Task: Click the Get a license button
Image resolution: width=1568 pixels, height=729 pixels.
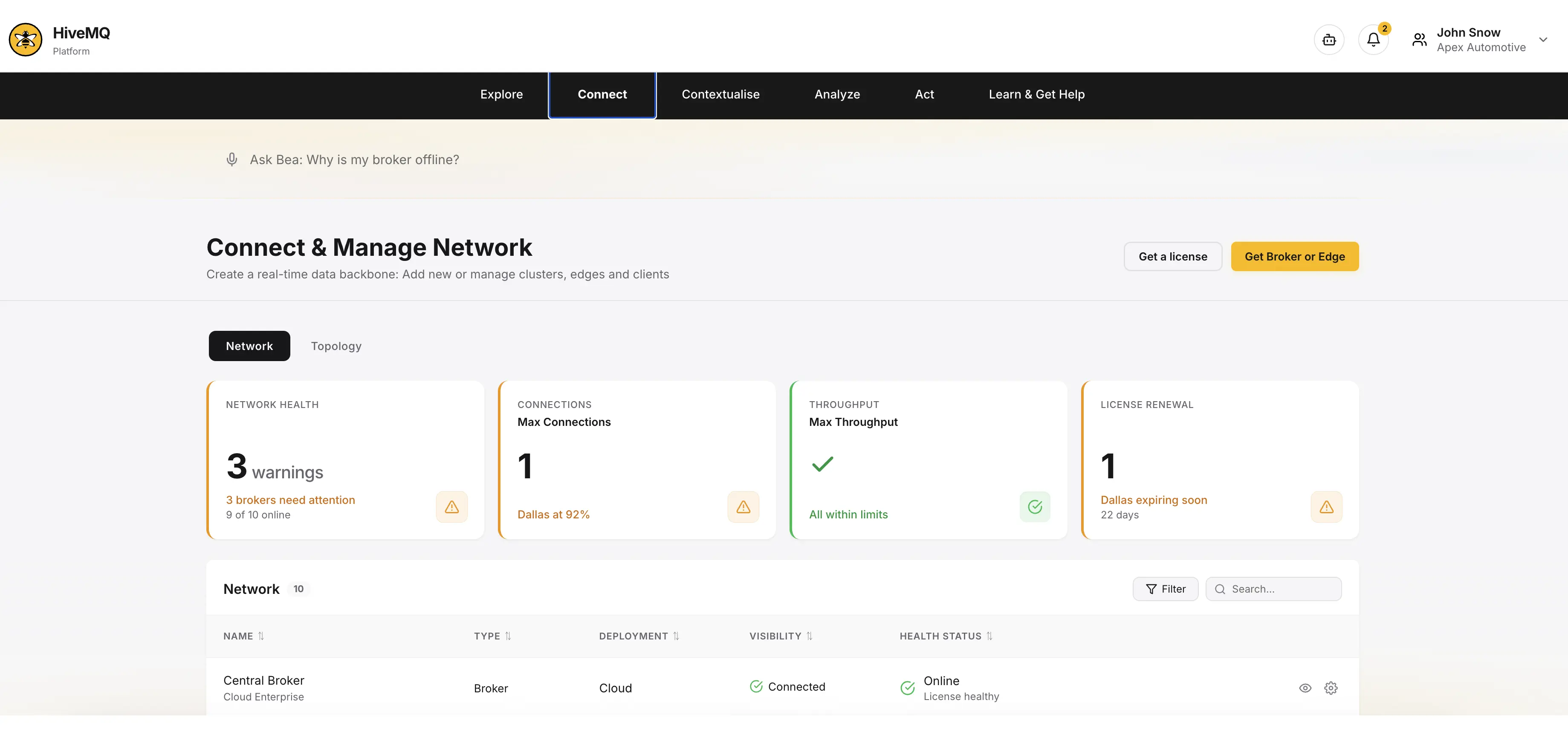Action: 1172,256
